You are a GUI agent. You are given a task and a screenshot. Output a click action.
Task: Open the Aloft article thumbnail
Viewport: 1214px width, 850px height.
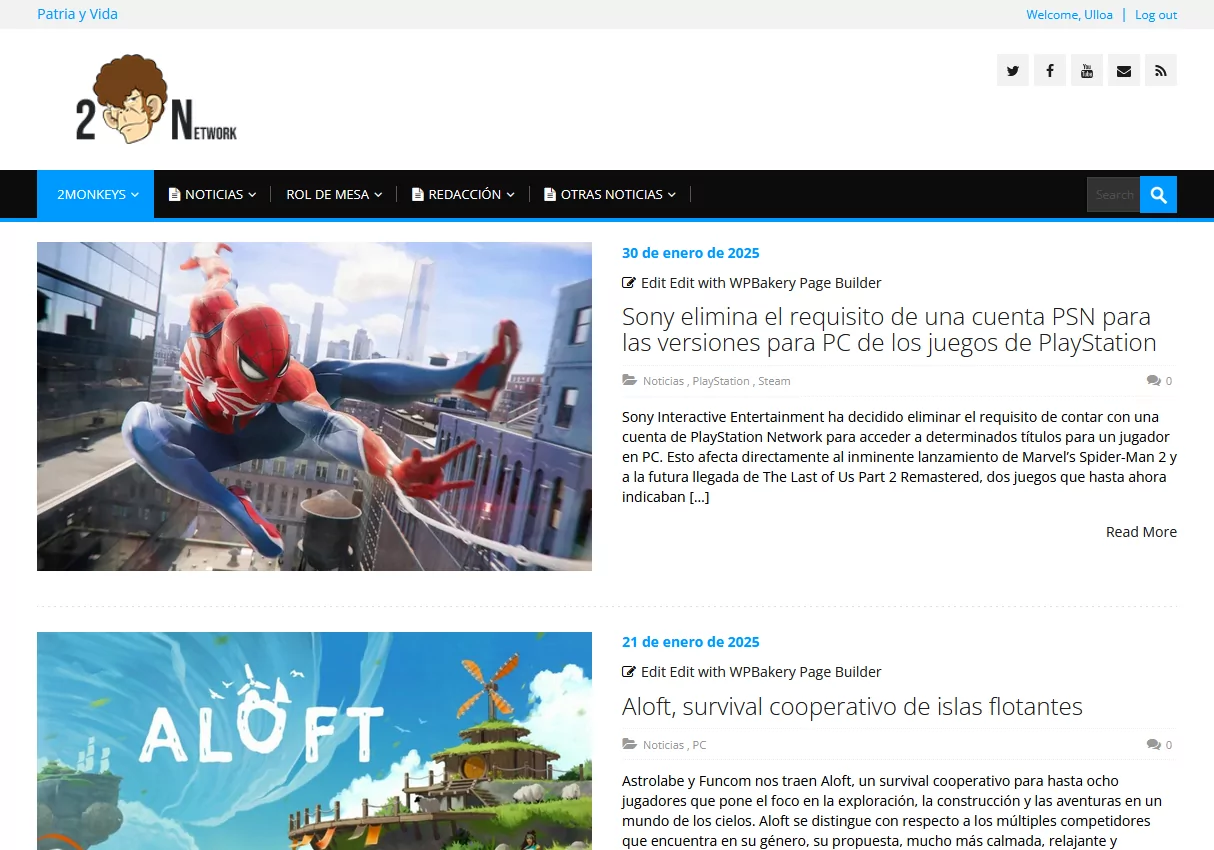pyautogui.click(x=314, y=741)
